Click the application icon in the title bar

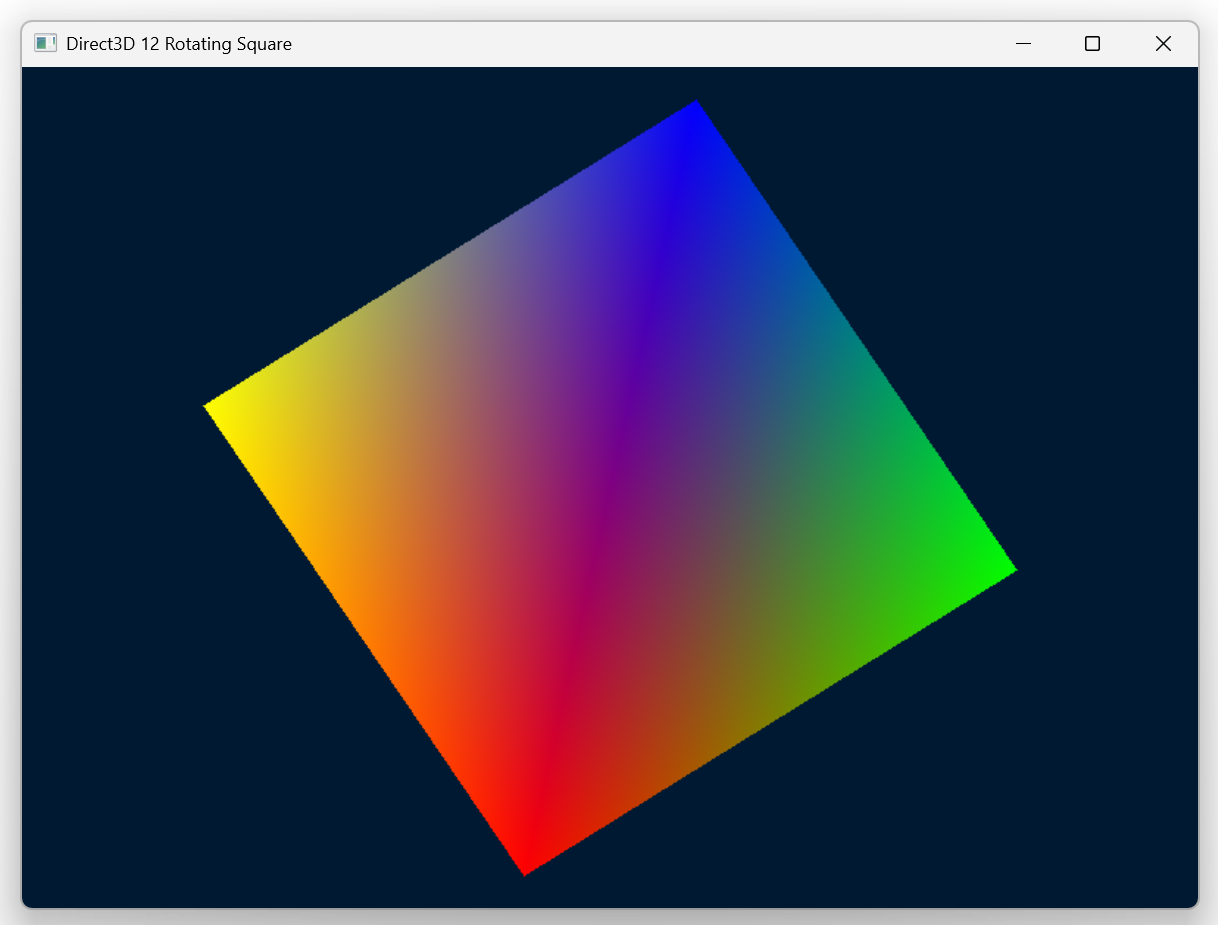click(x=45, y=43)
